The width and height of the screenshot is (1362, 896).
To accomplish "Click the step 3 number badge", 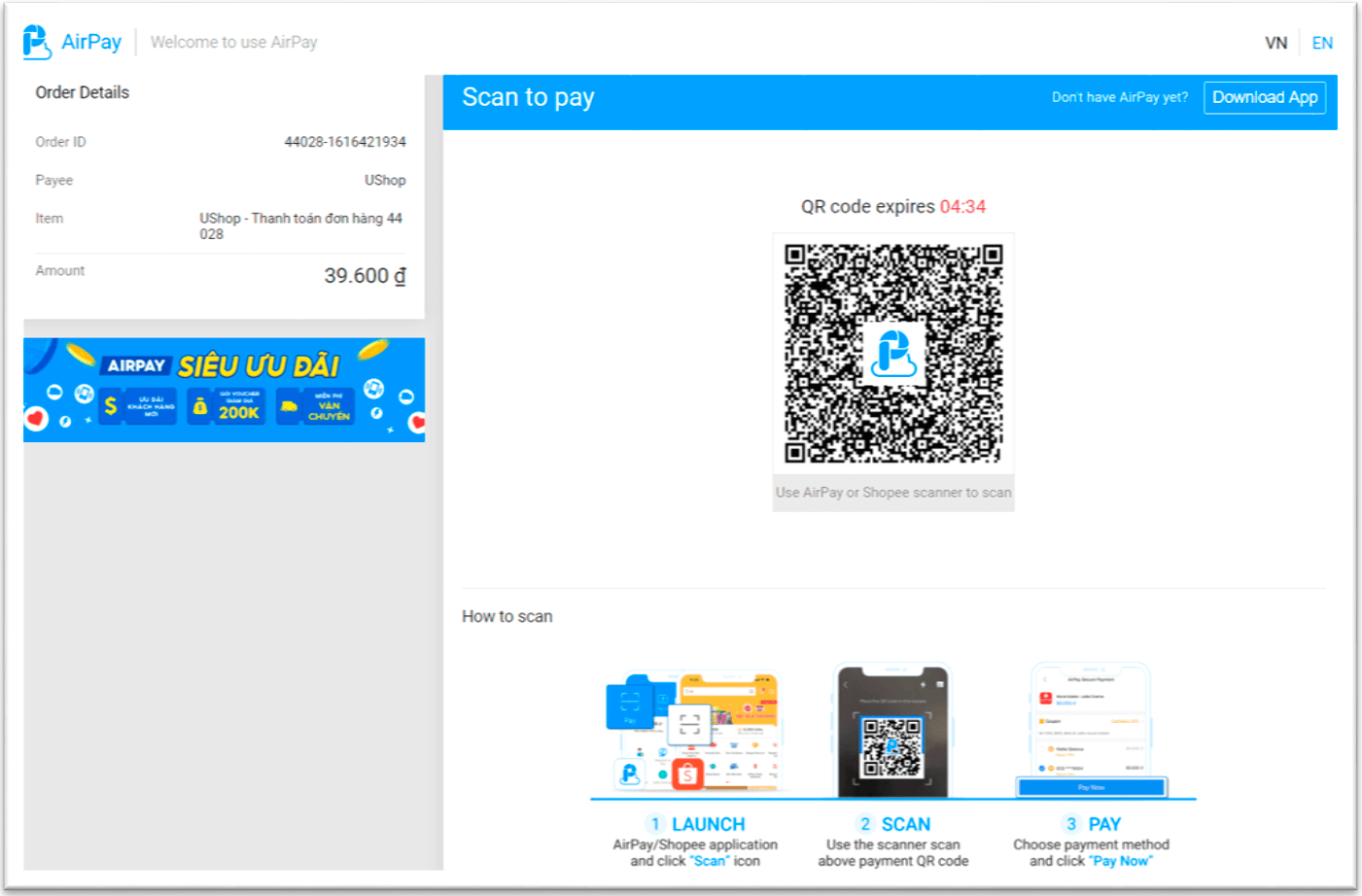I will pyautogui.click(x=1071, y=824).
